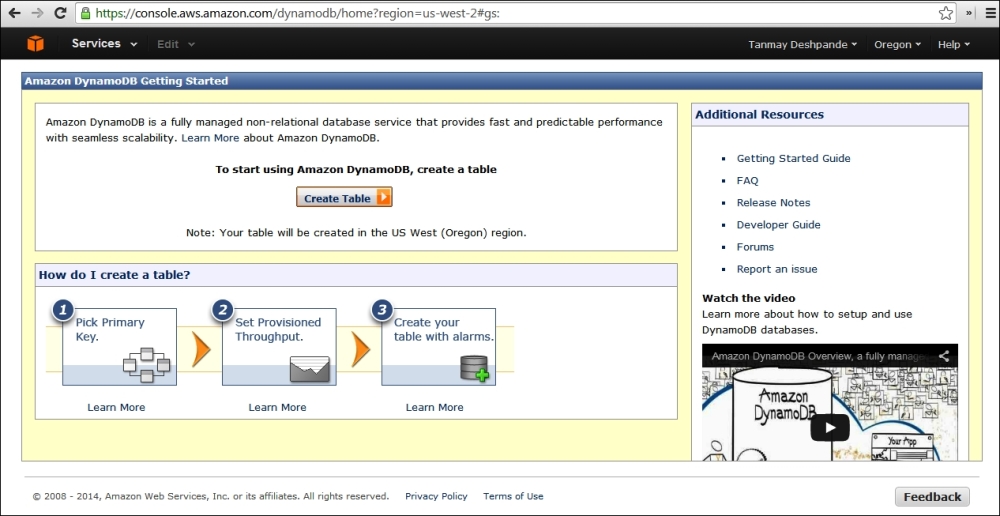Click Learn More under Set Provisioned Throughput
The width and height of the screenshot is (1000, 516).
coord(277,407)
